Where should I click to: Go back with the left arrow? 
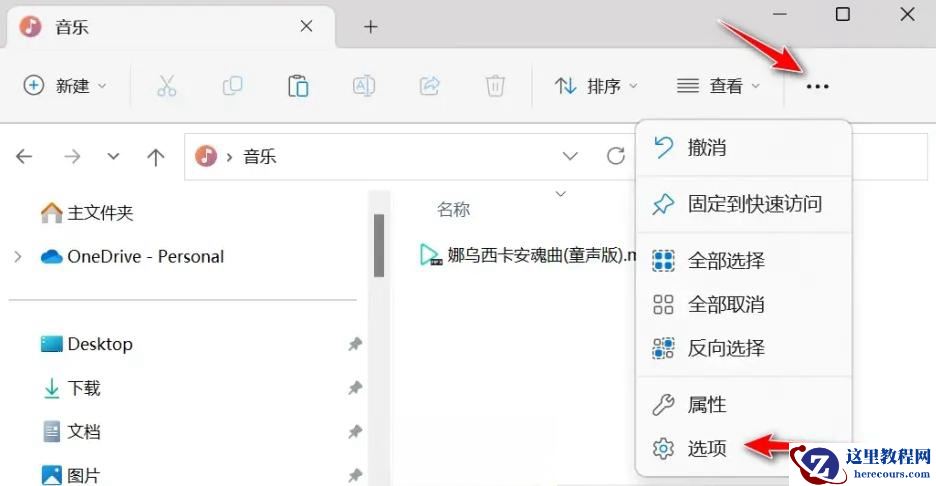click(x=24, y=156)
